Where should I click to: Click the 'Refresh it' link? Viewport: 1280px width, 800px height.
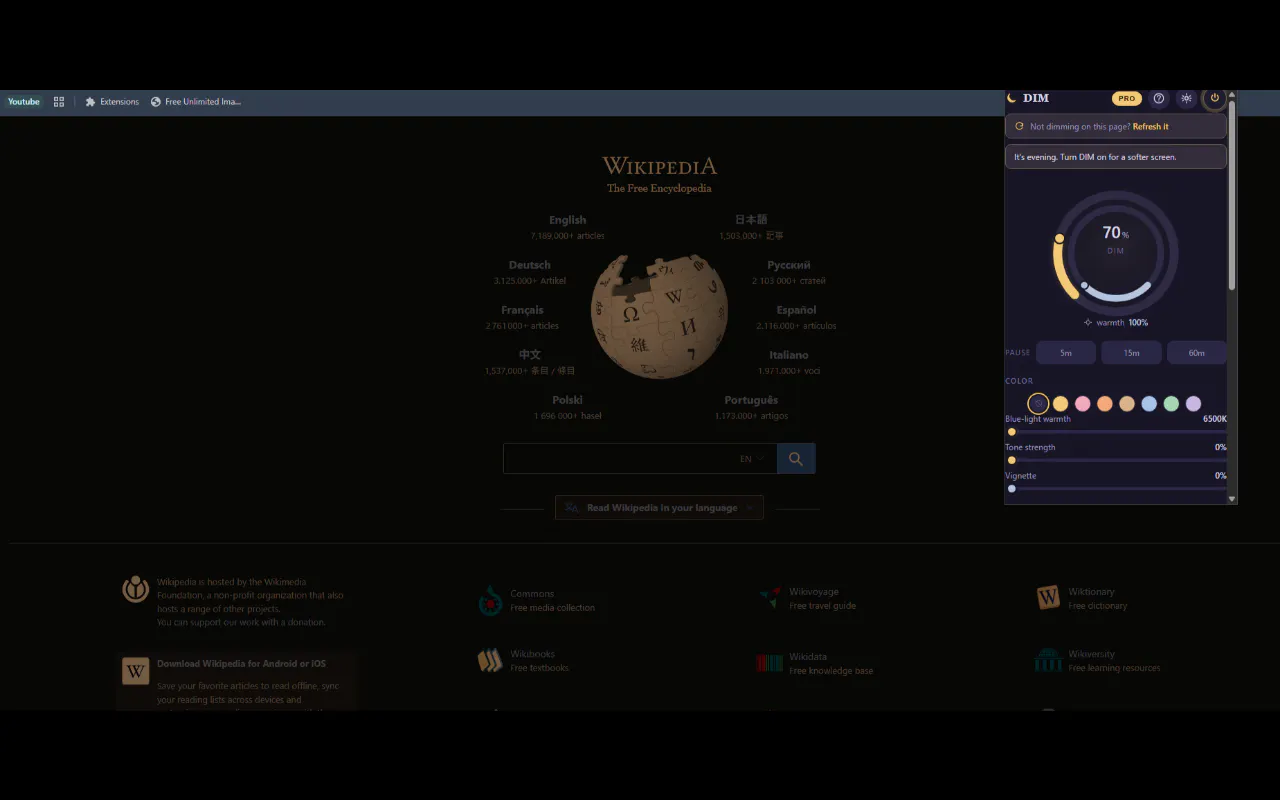tap(1150, 127)
